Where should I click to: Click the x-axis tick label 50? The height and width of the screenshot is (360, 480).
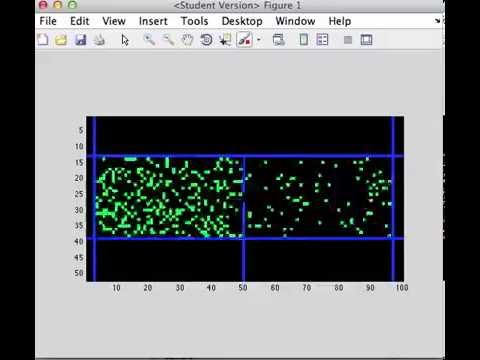point(243,288)
